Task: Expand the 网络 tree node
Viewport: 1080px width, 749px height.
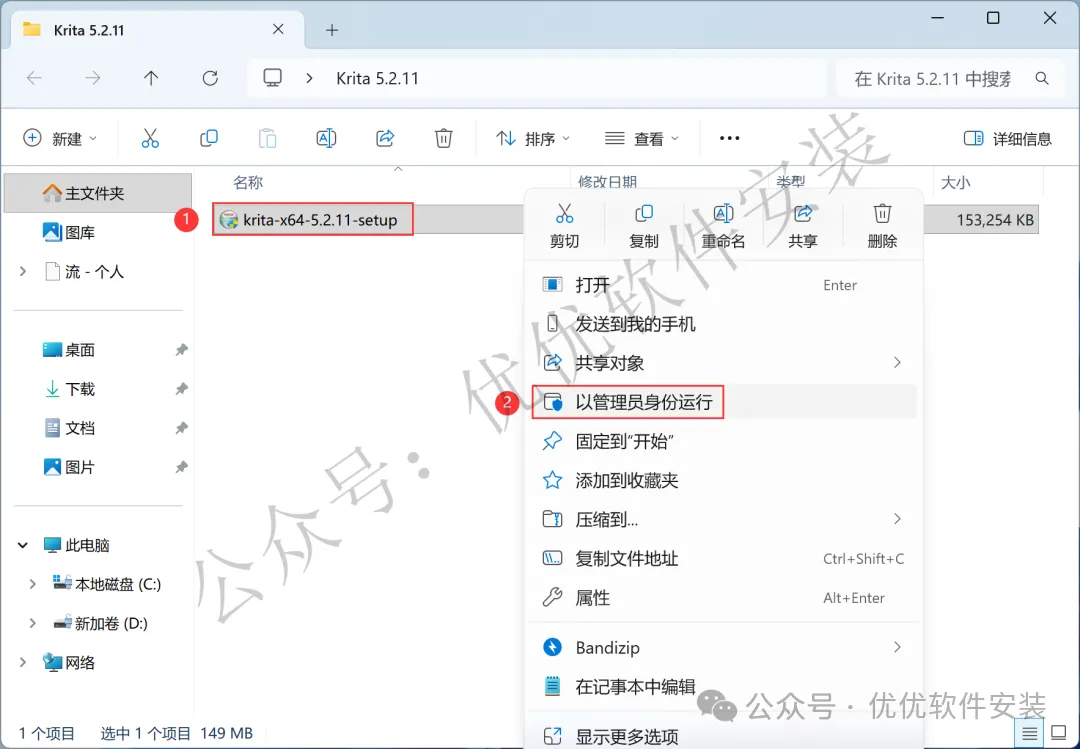Action: coord(23,662)
